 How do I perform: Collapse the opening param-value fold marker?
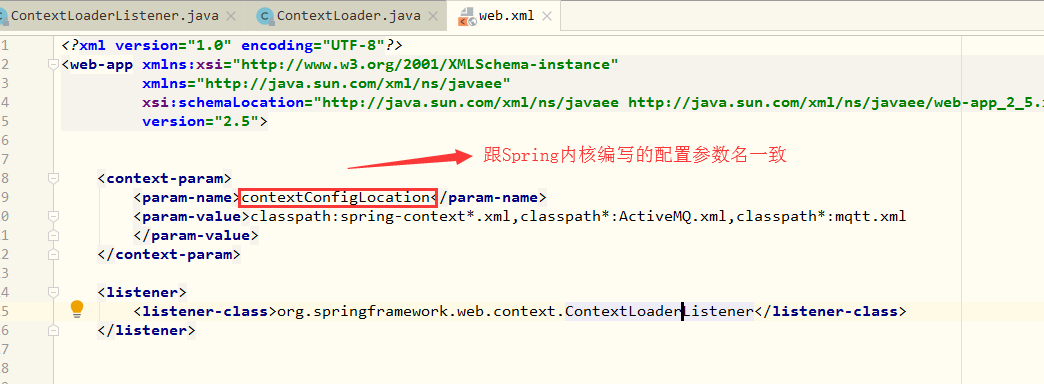tap(53, 216)
